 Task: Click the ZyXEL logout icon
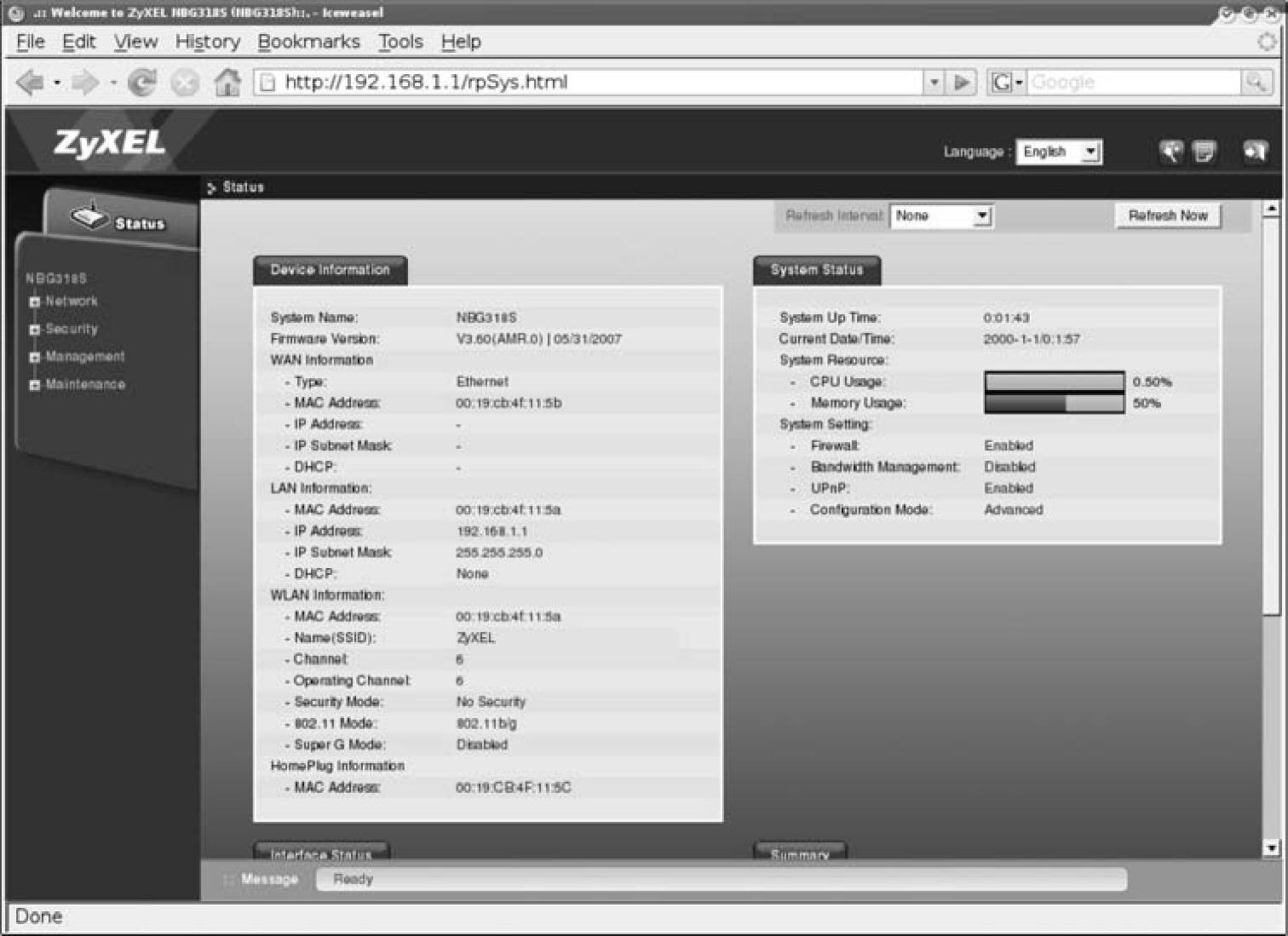click(x=1255, y=152)
